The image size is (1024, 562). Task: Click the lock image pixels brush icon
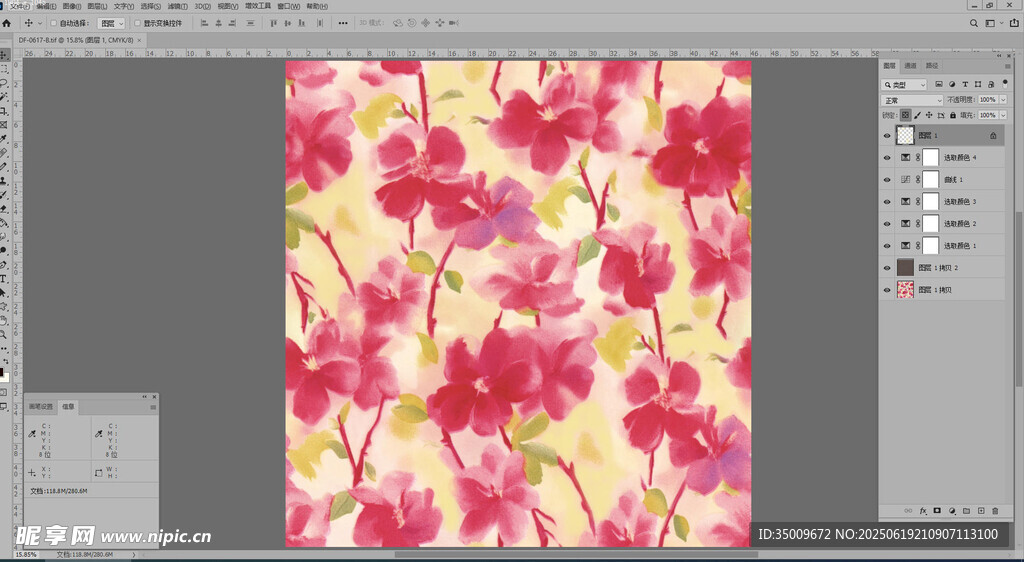click(918, 116)
